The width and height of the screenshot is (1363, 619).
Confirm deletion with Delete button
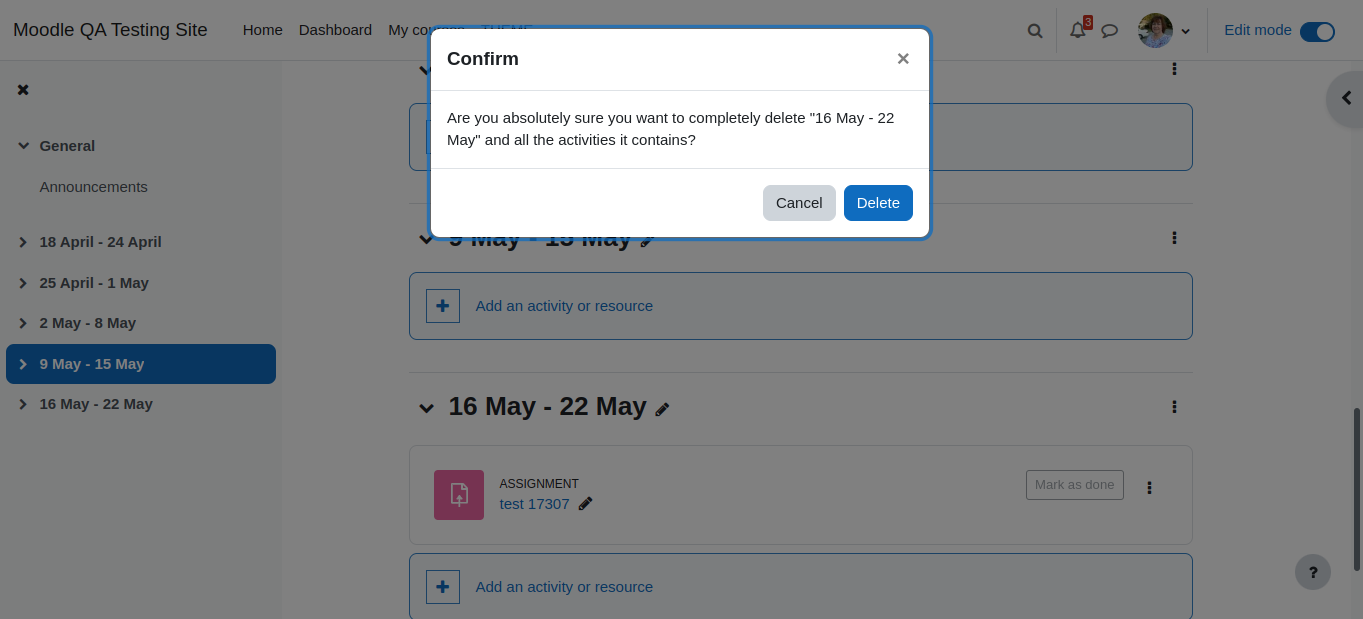tap(878, 203)
